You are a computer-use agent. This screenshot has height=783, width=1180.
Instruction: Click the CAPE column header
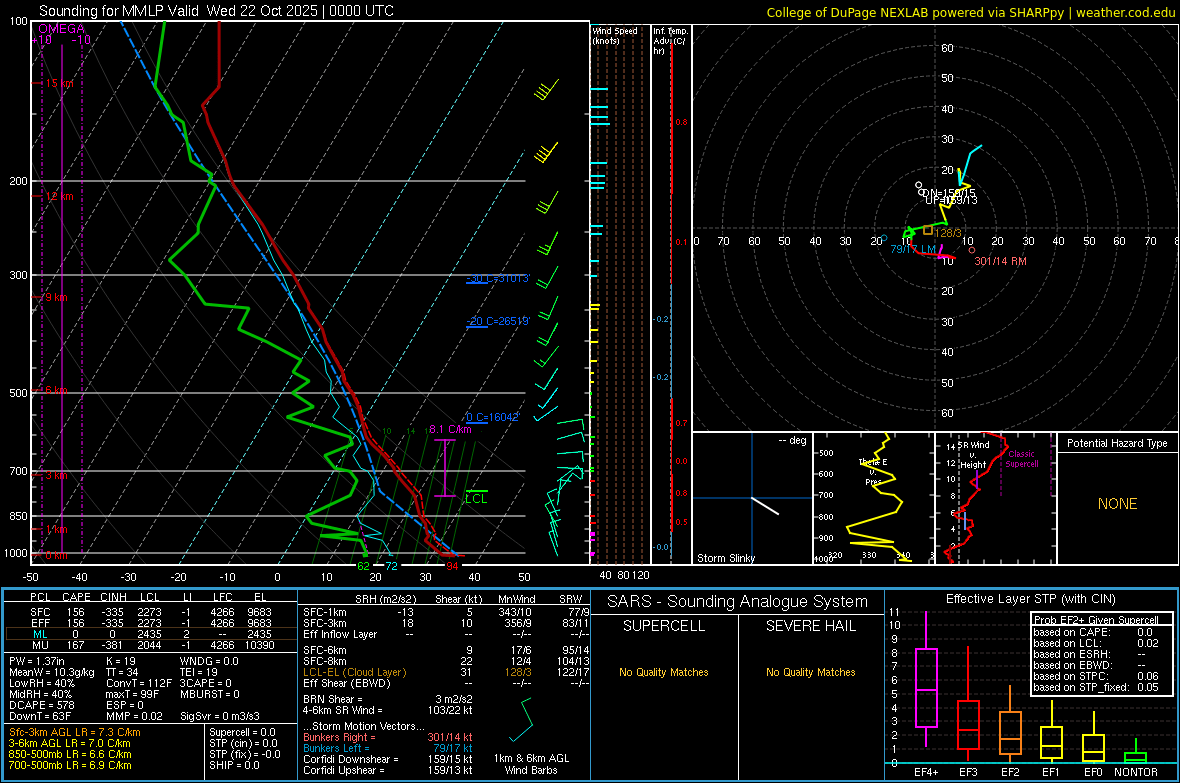click(76, 597)
